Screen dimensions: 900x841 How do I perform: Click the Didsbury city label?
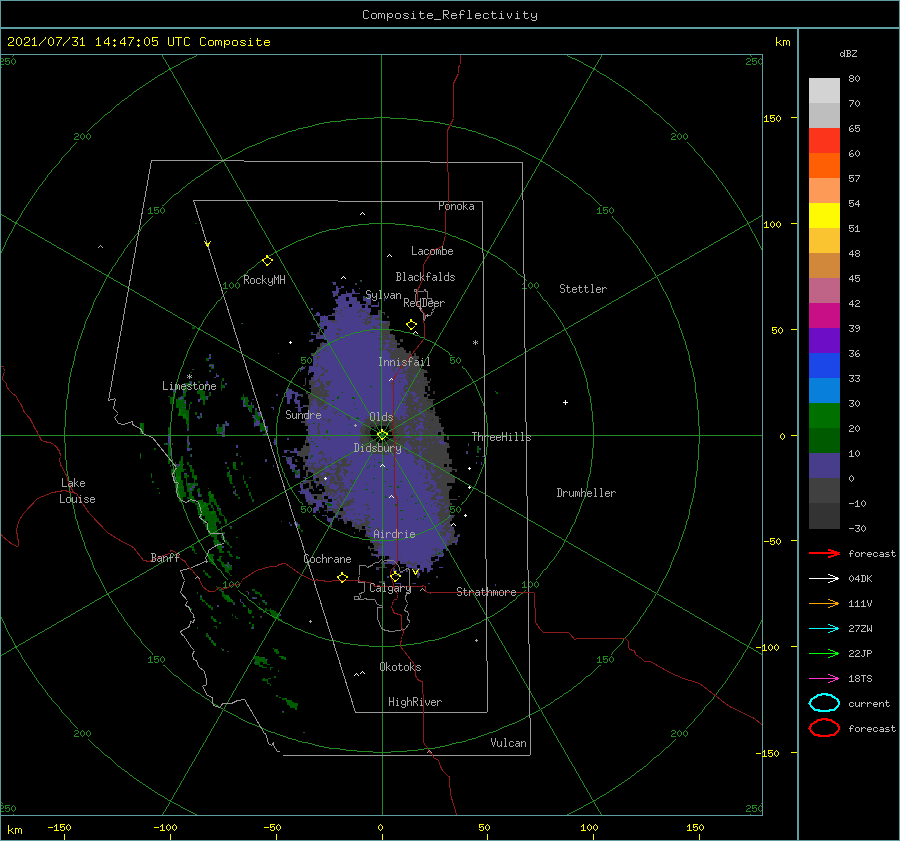(x=378, y=448)
